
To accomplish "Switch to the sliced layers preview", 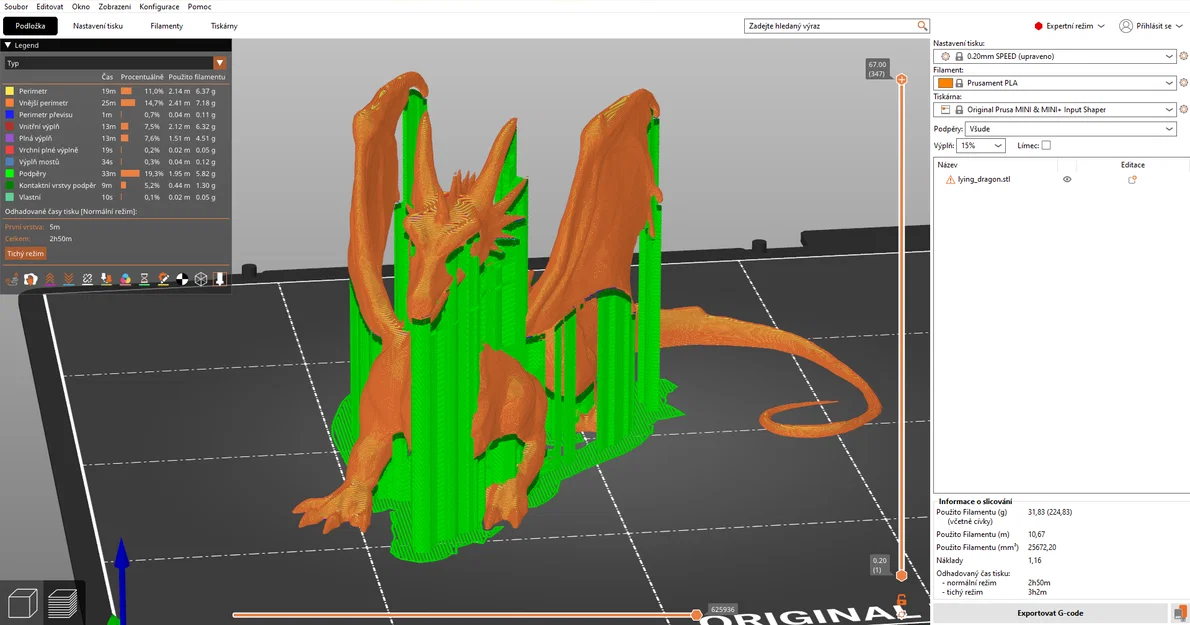I will click(63, 603).
